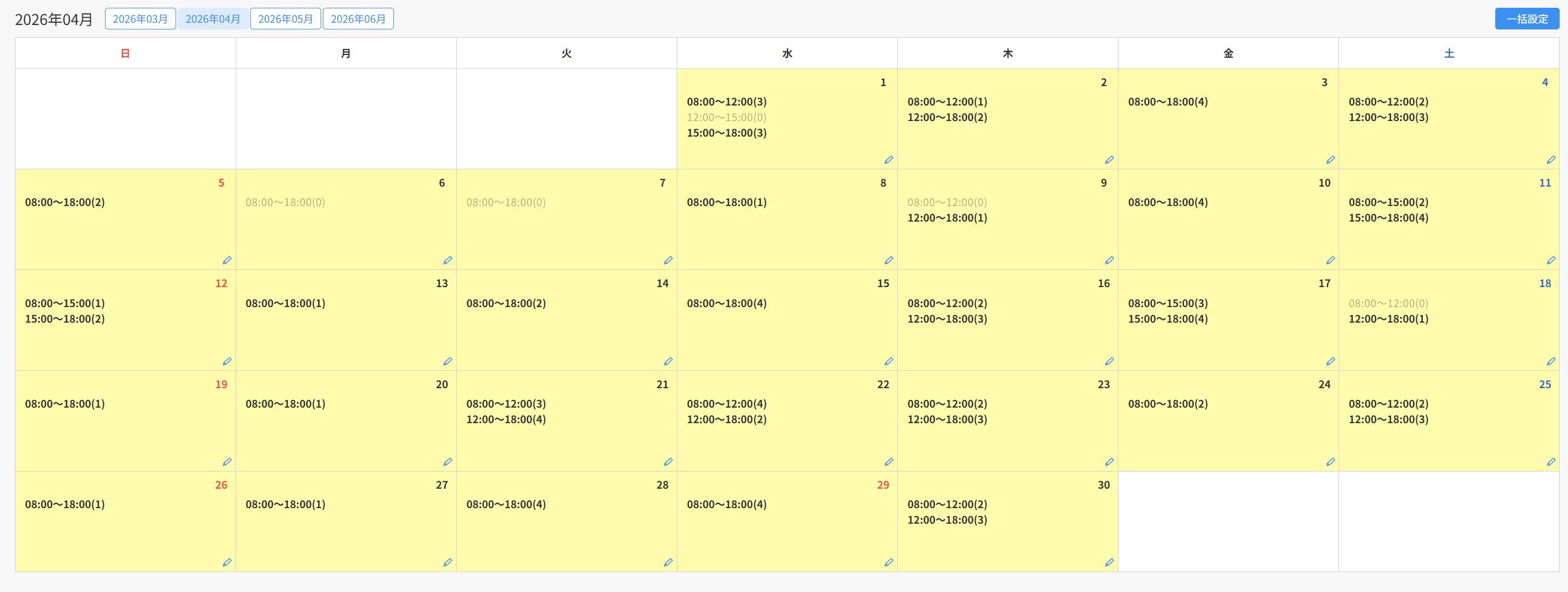The height and width of the screenshot is (592, 1568).
Task: Select the current 2026年04月 tab
Action: pos(212,19)
